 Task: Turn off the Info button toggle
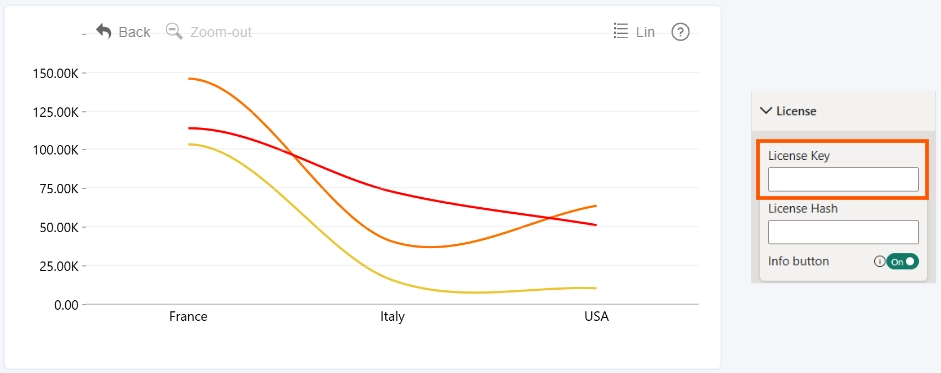coord(903,261)
